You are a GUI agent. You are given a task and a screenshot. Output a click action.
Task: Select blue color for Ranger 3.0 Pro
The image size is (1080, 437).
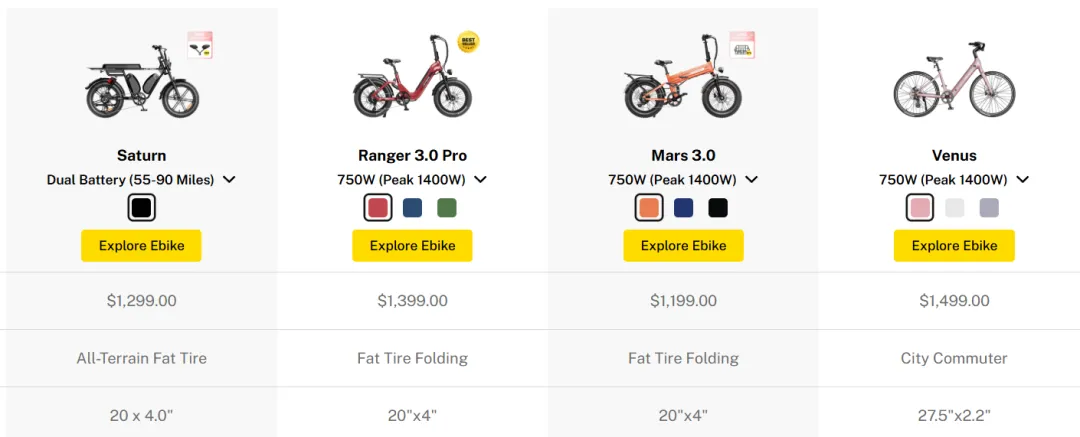tap(413, 207)
